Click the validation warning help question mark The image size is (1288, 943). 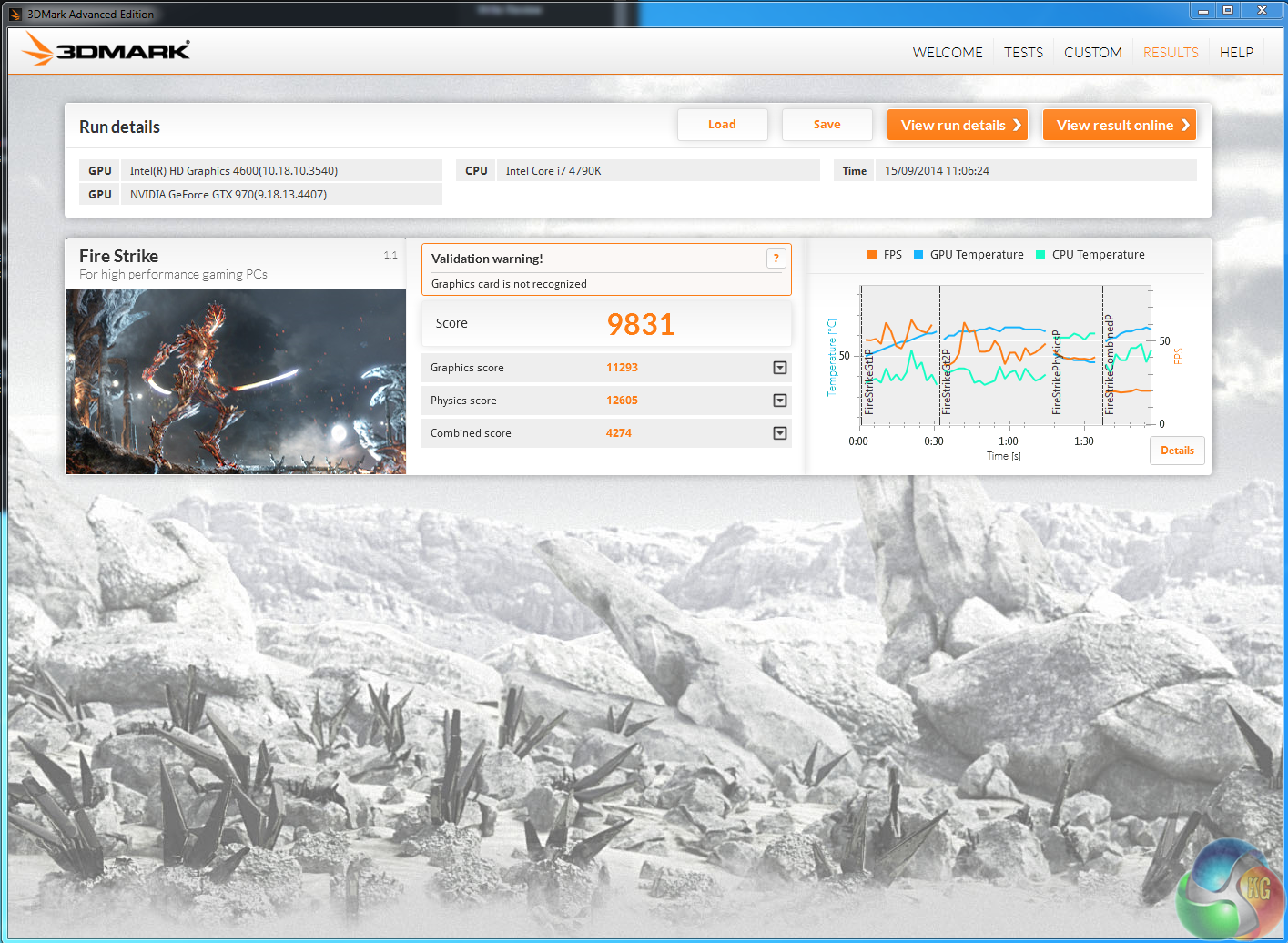click(x=776, y=259)
